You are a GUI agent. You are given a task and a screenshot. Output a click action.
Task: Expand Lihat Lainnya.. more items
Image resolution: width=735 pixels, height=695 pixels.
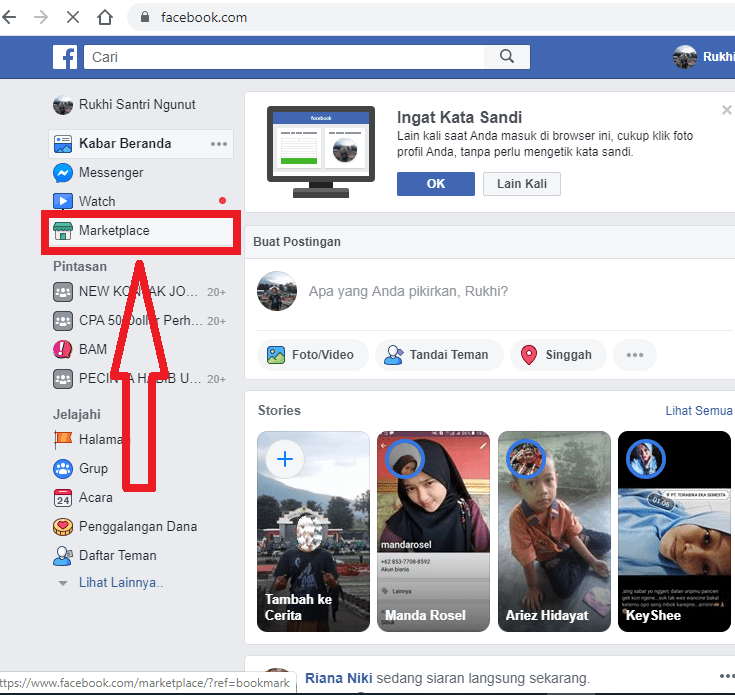120,583
